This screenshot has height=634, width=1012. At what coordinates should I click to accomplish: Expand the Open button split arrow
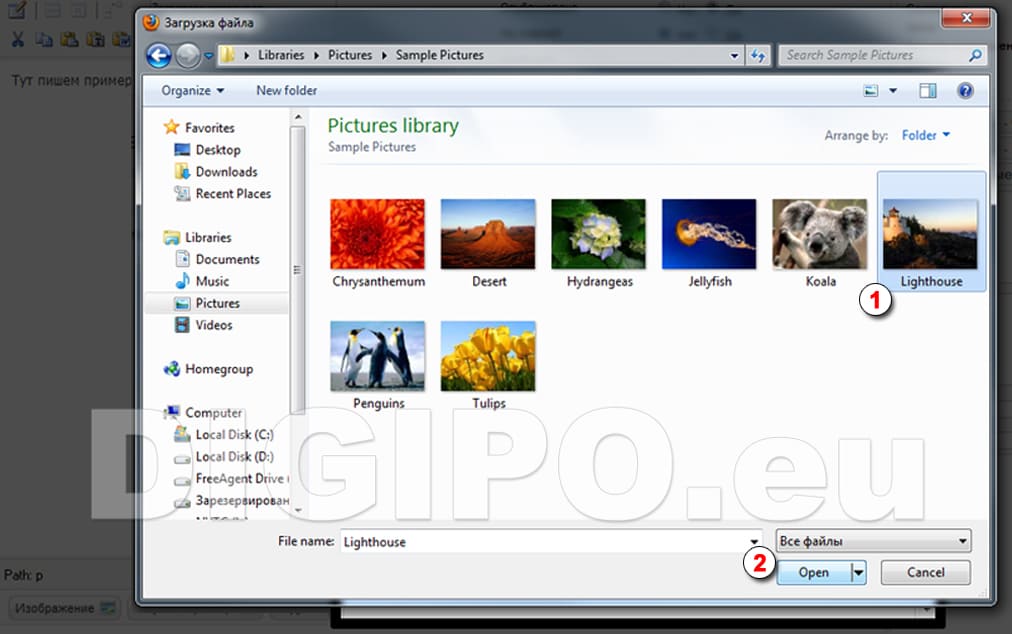coord(858,573)
